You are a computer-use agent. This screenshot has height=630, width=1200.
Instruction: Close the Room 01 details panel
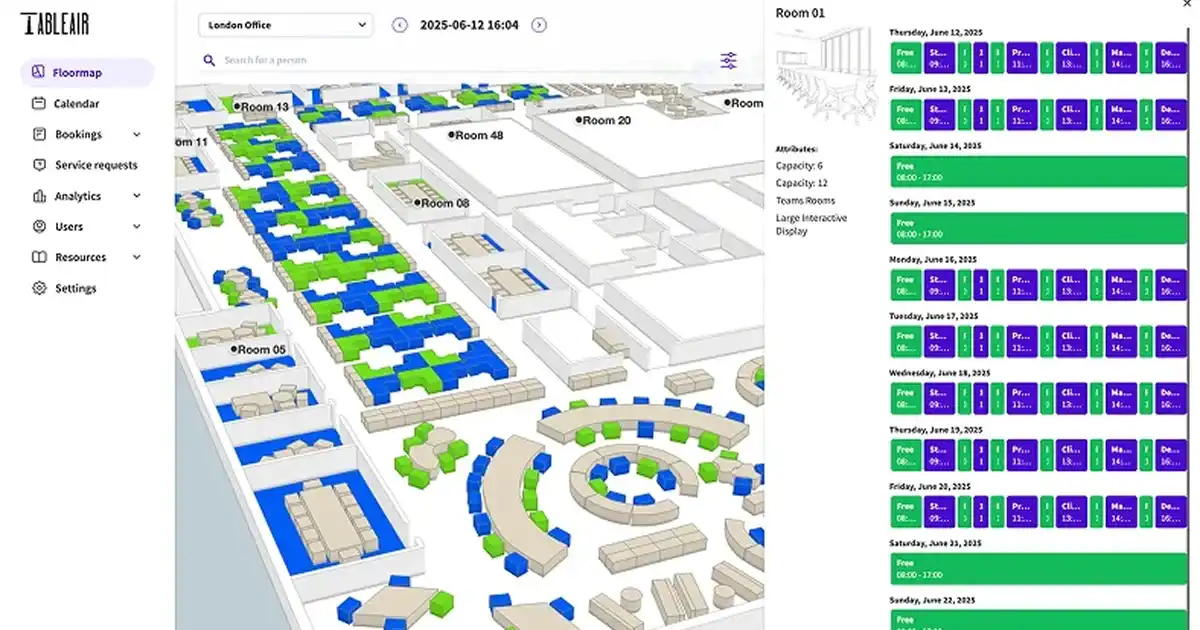click(1187, 5)
